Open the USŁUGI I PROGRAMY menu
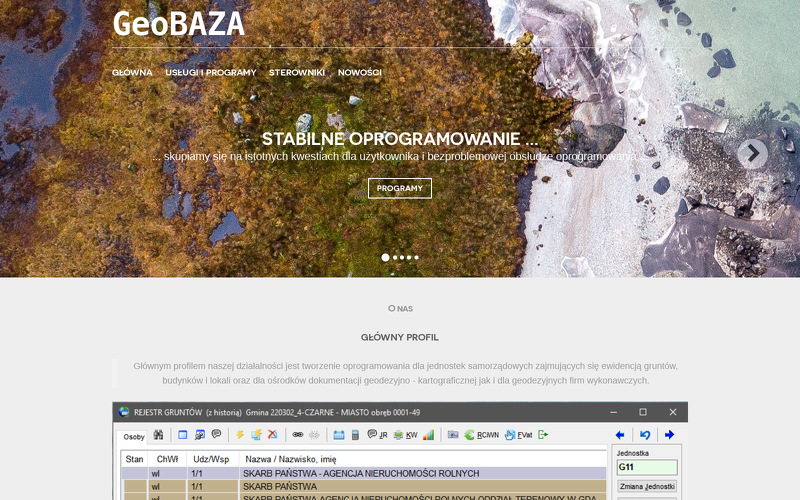Image resolution: width=800 pixels, height=500 pixels. [211, 72]
